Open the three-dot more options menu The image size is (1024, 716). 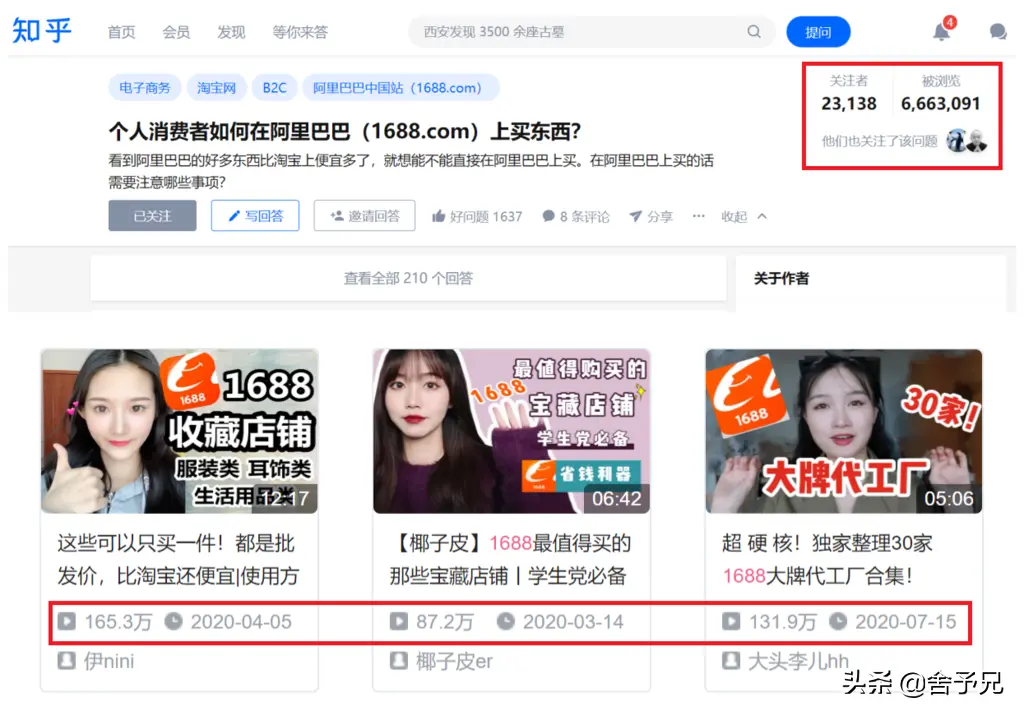699,216
